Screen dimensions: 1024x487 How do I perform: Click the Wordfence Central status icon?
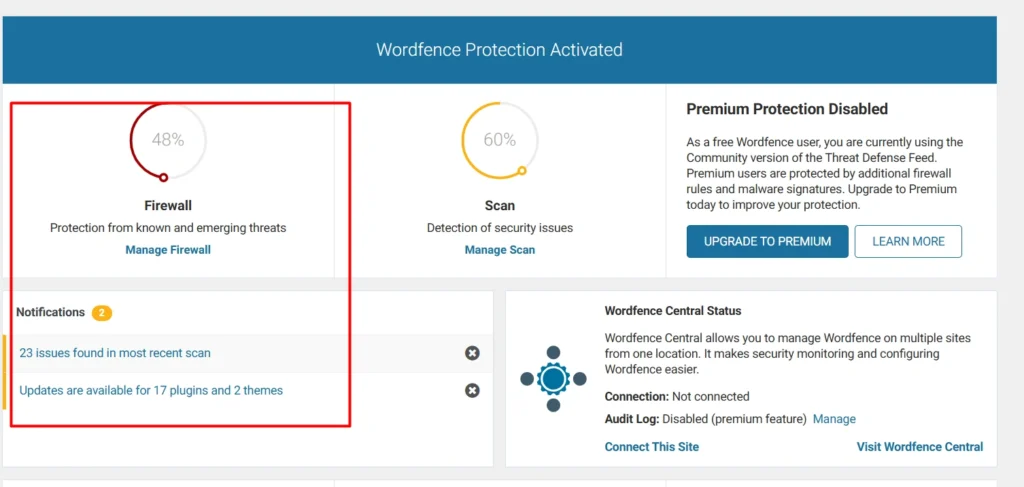553,379
